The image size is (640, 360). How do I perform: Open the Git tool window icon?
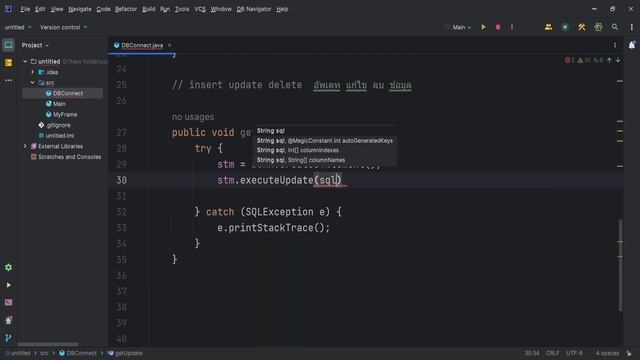click(x=8, y=338)
